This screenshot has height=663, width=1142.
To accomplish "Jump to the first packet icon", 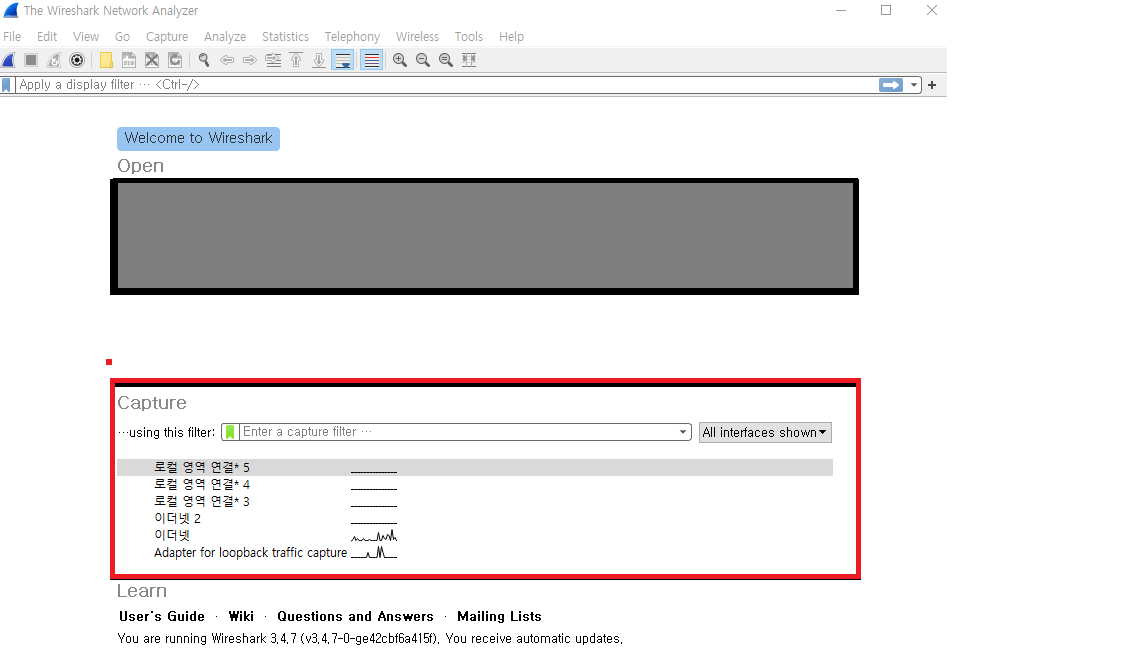I will 296,60.
